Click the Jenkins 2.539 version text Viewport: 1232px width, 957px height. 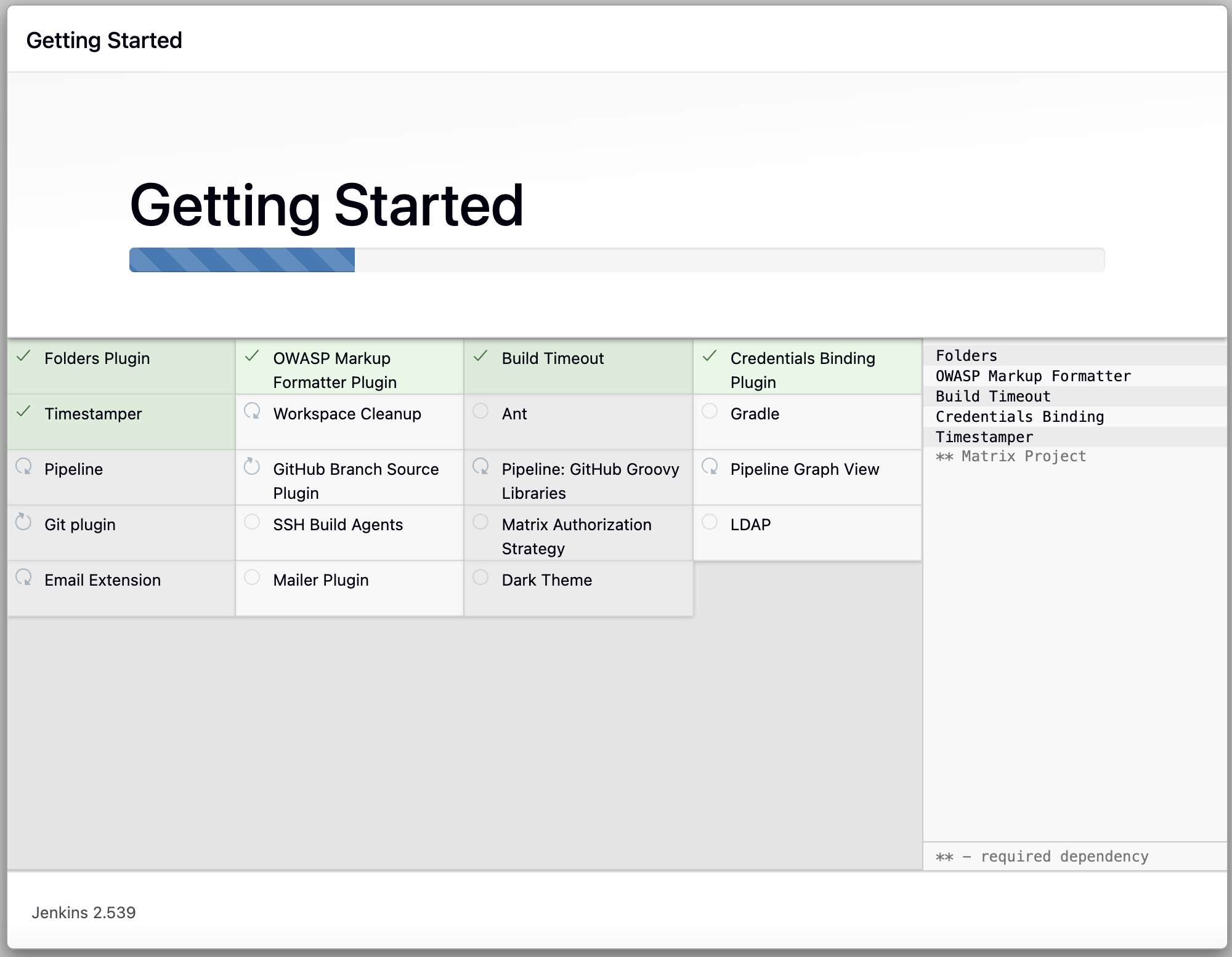[x=84, y=913]
